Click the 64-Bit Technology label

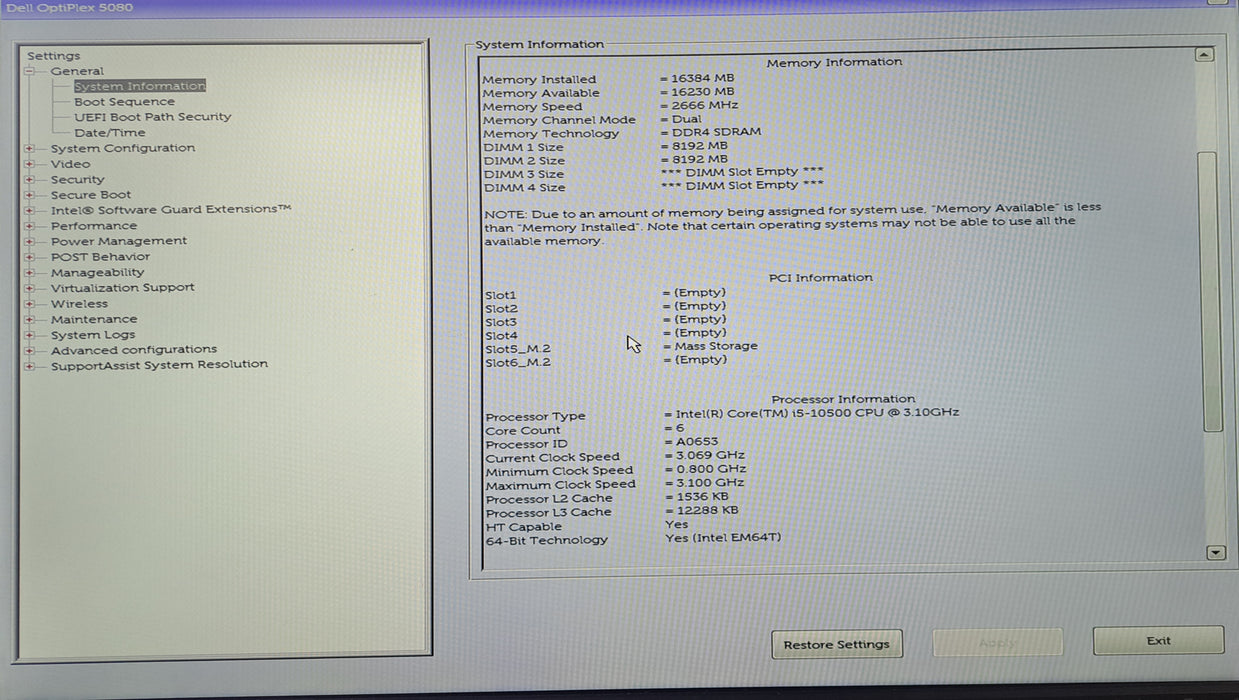(547, 541)
